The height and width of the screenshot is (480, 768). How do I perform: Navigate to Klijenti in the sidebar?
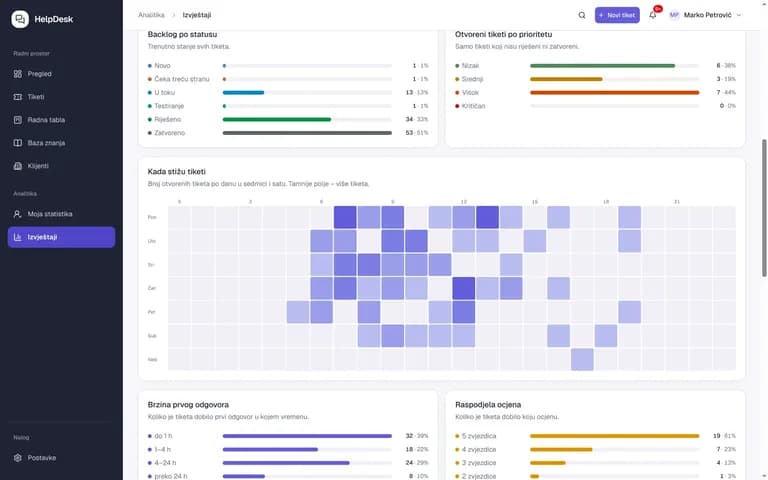click(x=61, y=166)
